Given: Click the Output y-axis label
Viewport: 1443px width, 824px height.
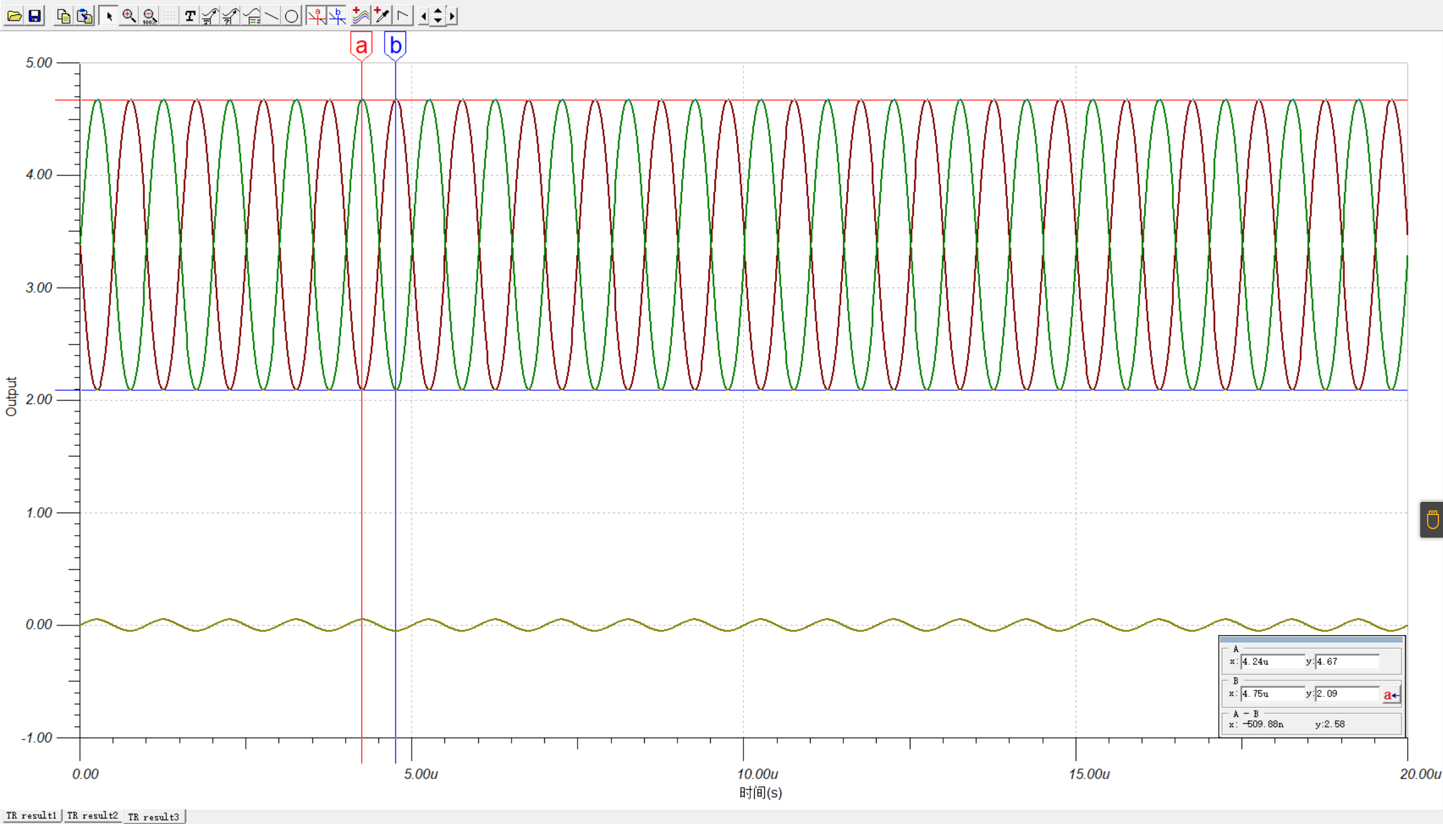Looking at the screenshot, I should click(x=12, y=397).
